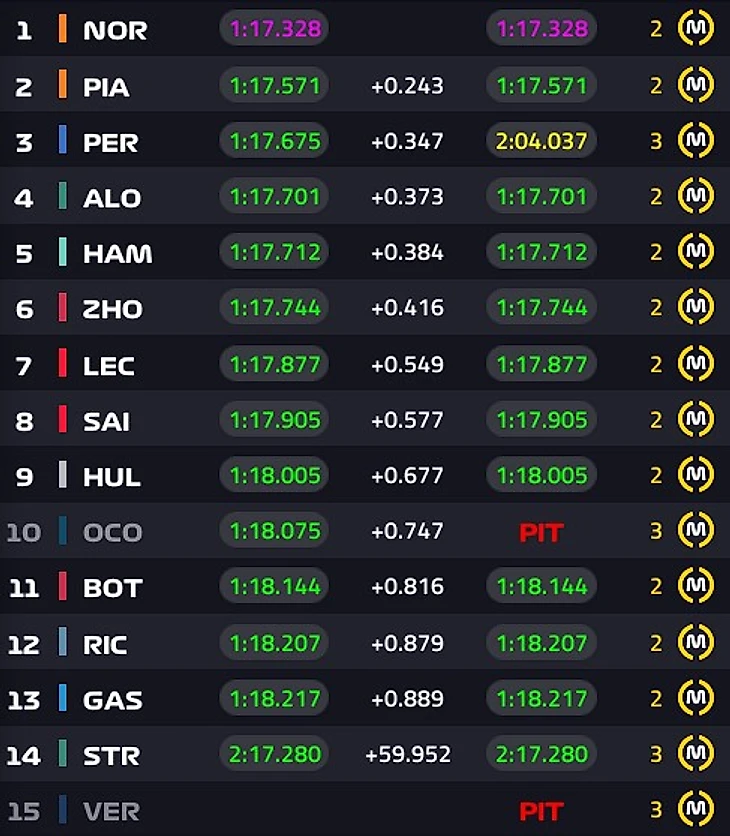
Task: Click medium tyre icon in OCO row
Action: click(695, 531)
